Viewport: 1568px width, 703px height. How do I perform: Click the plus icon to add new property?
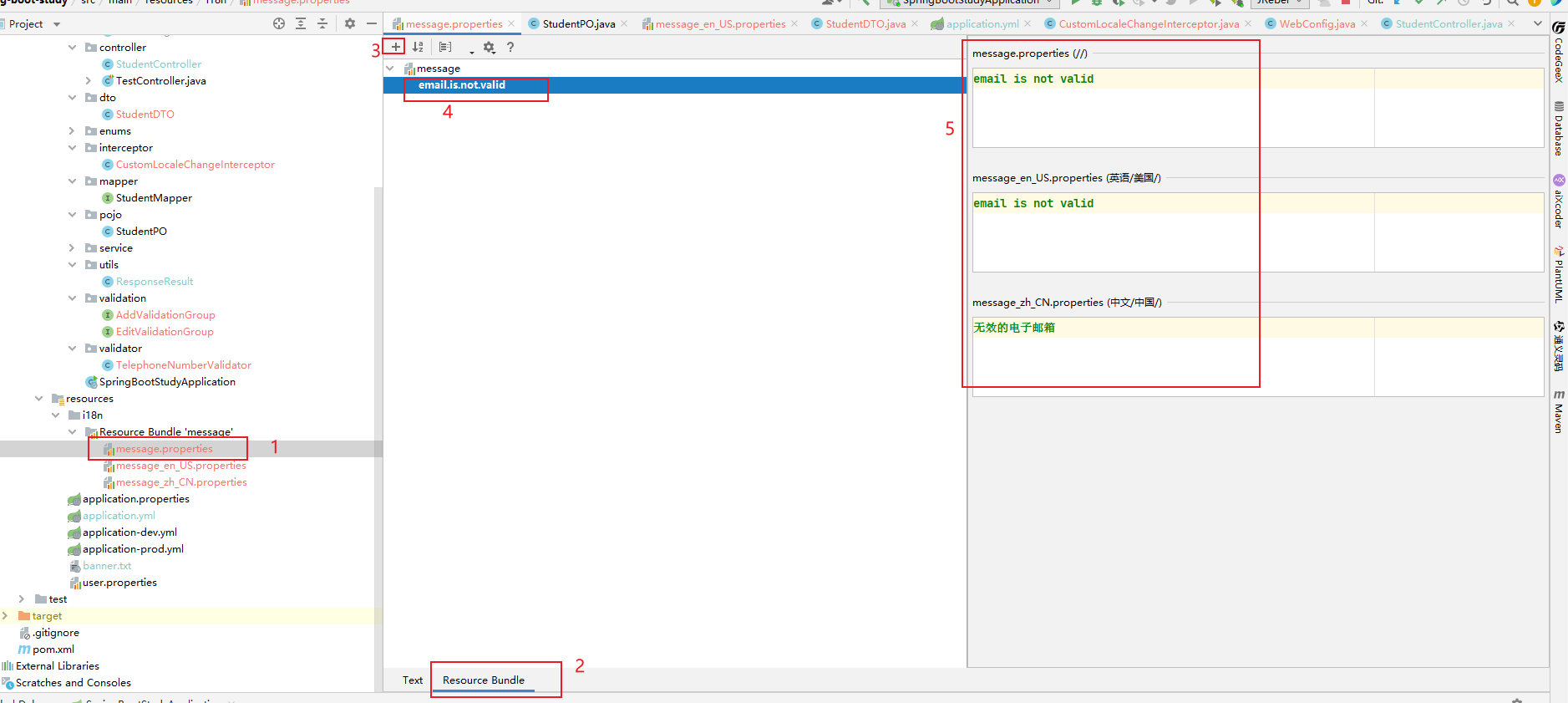tap(395, 47)
